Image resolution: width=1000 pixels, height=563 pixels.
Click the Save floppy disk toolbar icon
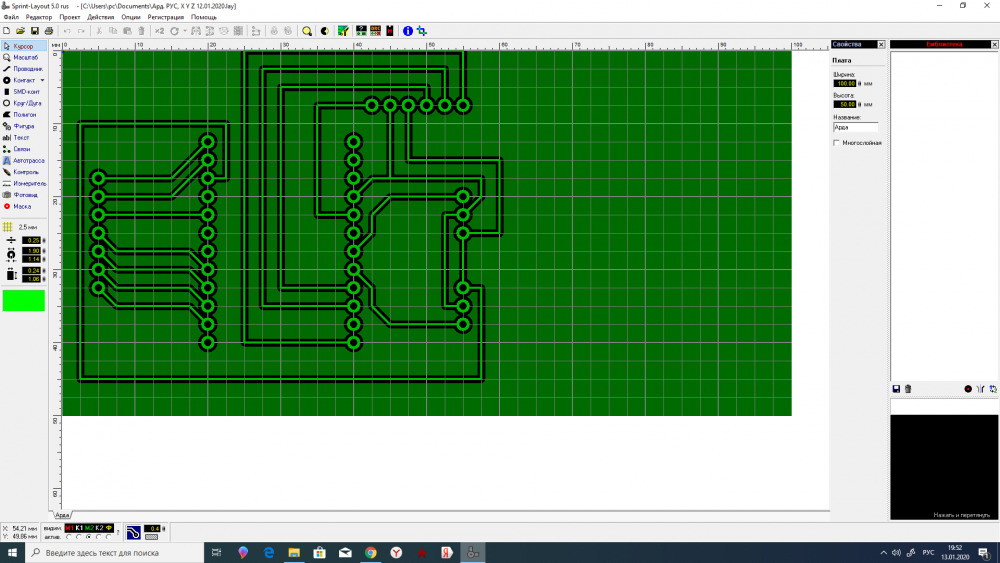(x=35, y=31)
